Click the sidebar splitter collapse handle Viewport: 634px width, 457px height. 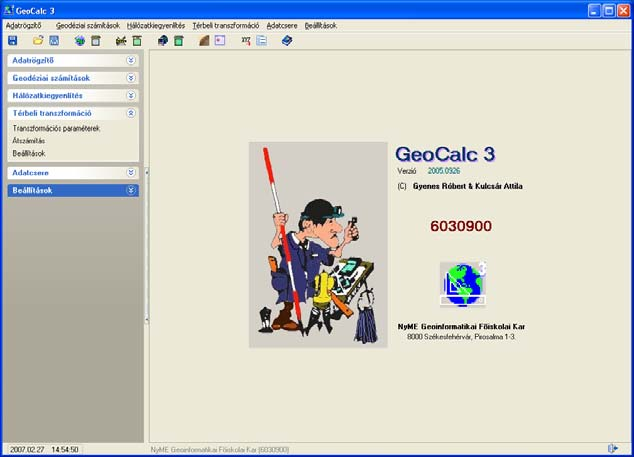(x=146, y=245)
